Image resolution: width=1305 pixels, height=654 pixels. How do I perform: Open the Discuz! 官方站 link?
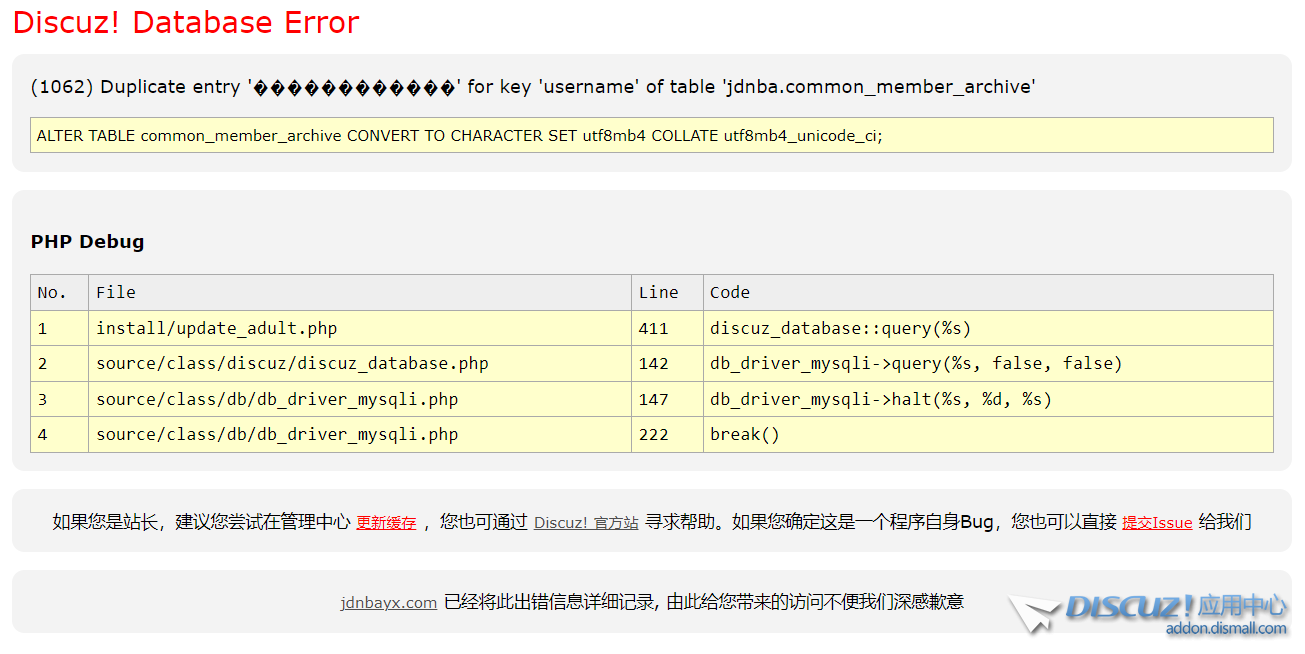pyautogui.click(x=586, y=522)
